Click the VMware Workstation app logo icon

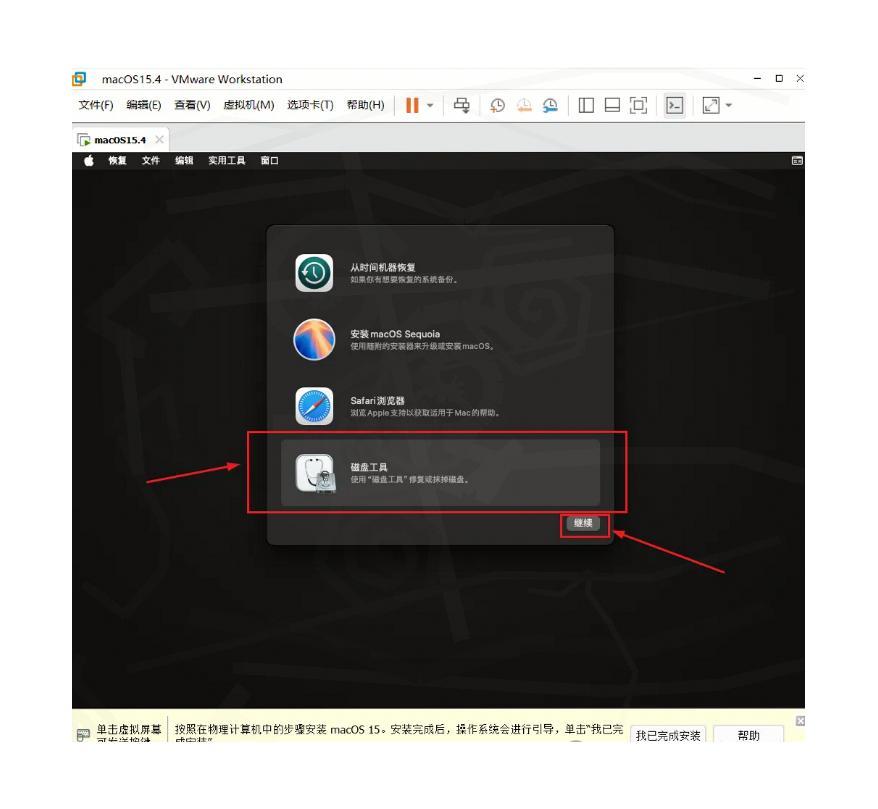[79, 79]
